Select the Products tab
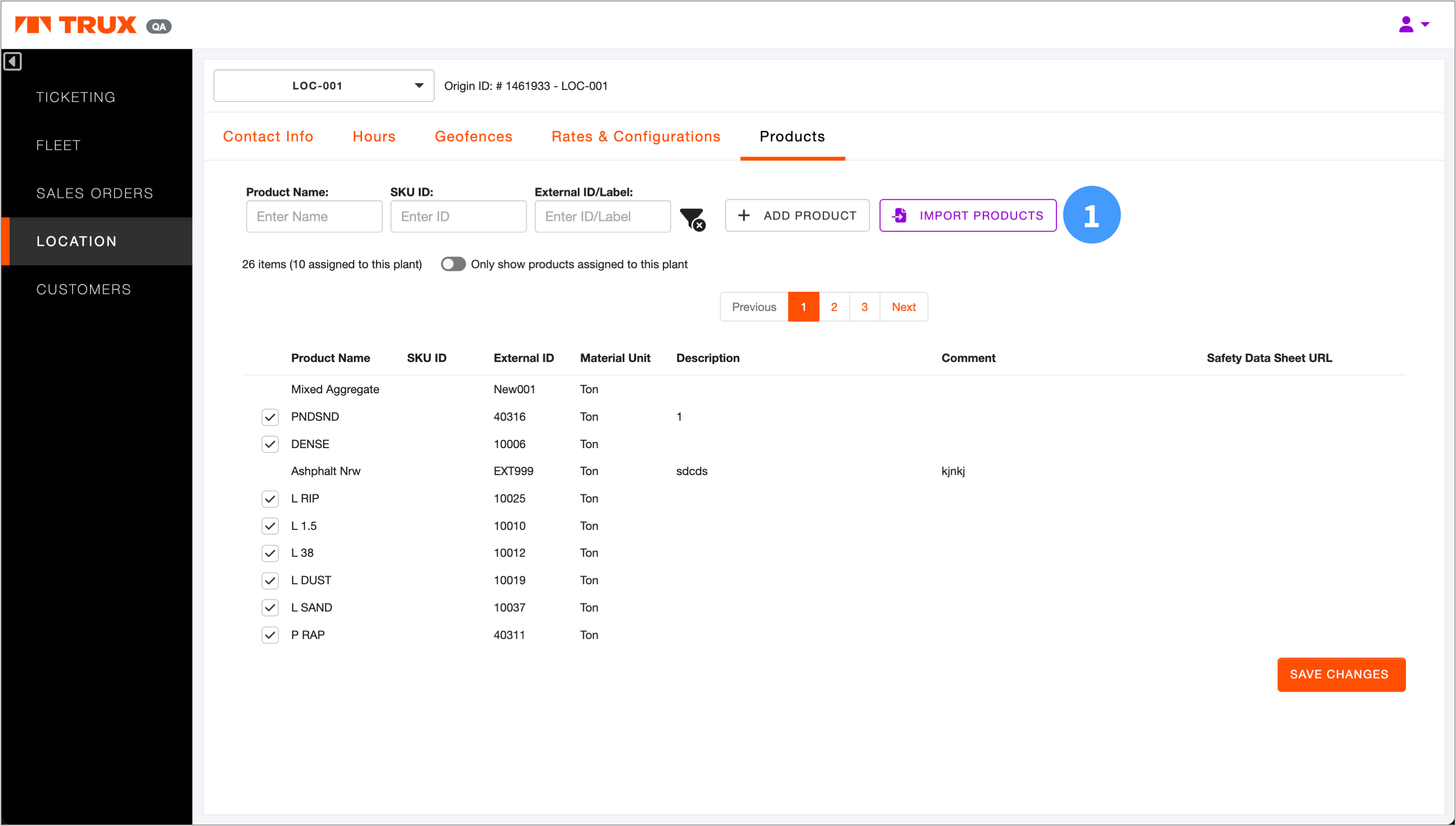This screenshot has width=1456, height=826. [792, 136]
